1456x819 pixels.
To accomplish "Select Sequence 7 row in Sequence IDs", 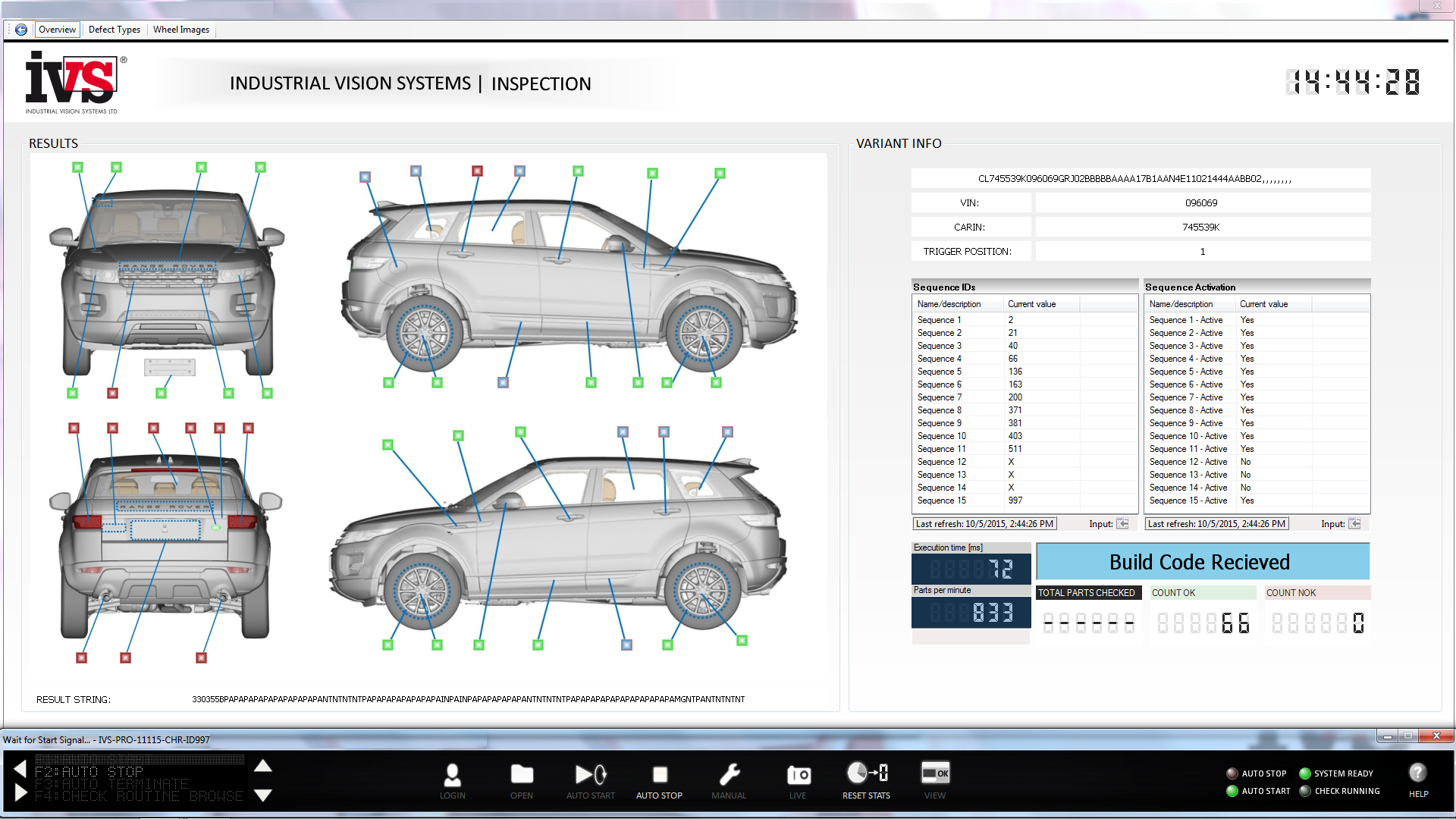I will point(940,397).
